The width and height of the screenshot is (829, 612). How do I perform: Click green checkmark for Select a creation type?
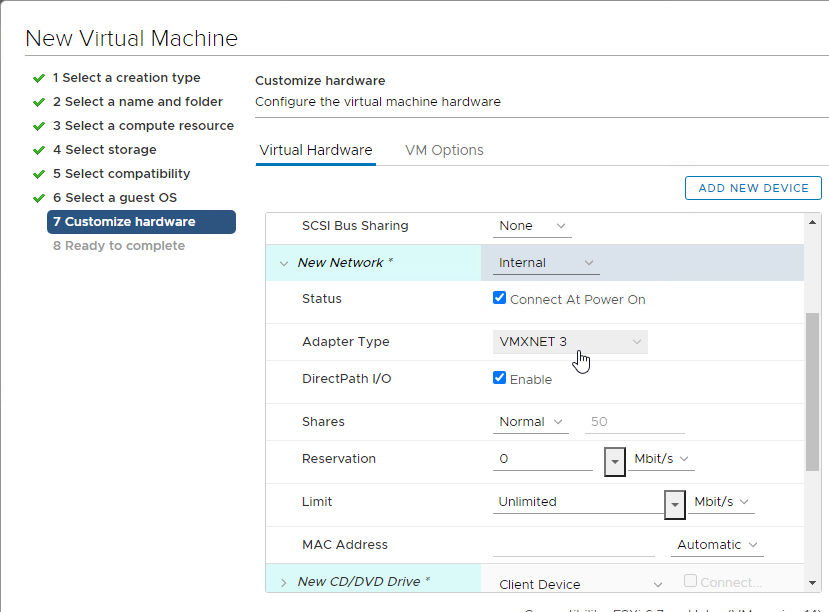tap(39, 78)
